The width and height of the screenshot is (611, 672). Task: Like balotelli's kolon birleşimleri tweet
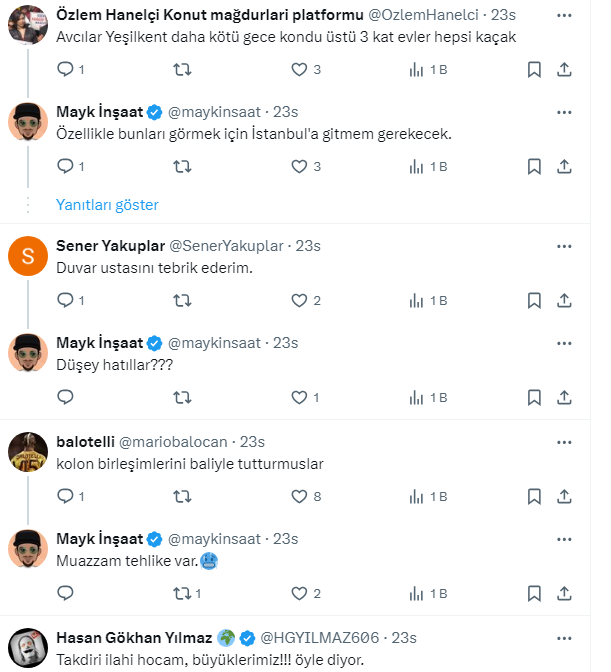pyautogui.click(x=299, y=495)
